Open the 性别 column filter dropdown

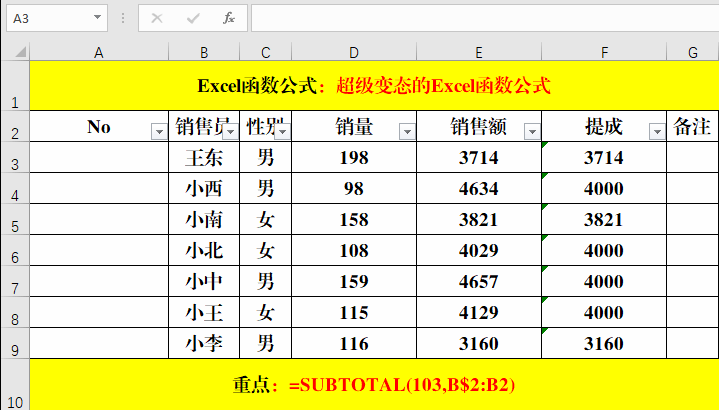click(283, 132)
